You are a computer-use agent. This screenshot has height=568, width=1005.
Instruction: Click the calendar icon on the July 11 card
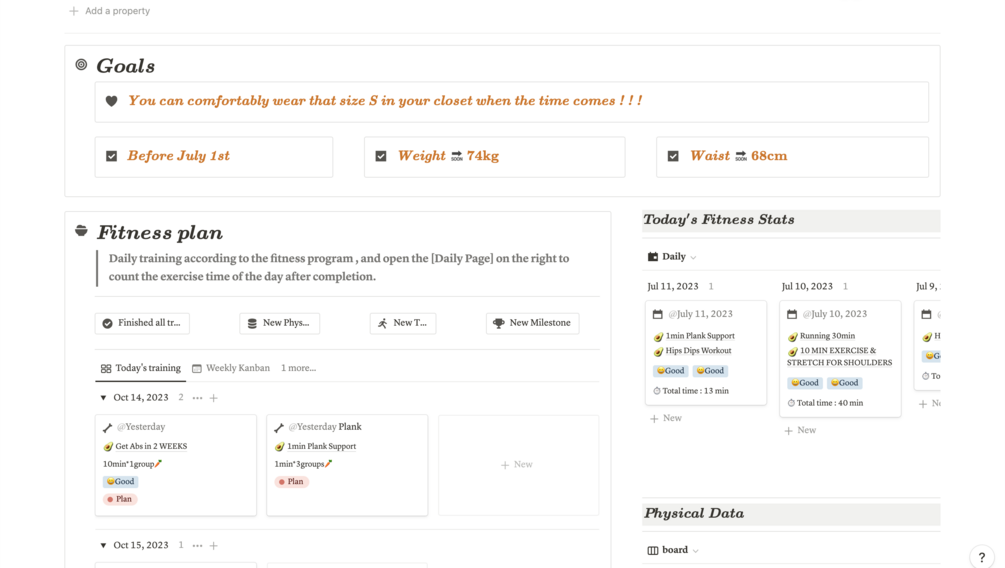point(658,314)
